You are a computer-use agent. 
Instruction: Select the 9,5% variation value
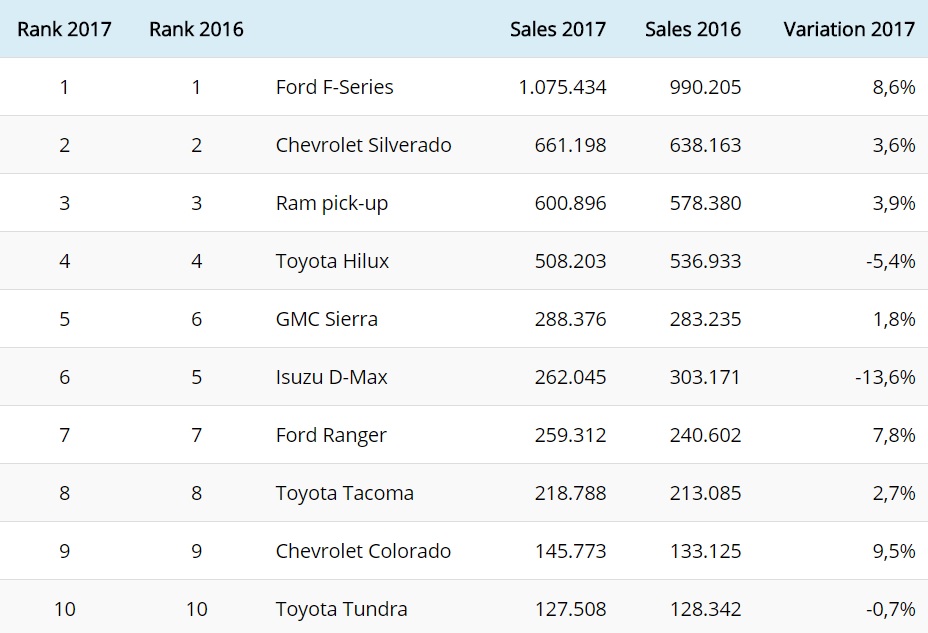pos(892,551)
